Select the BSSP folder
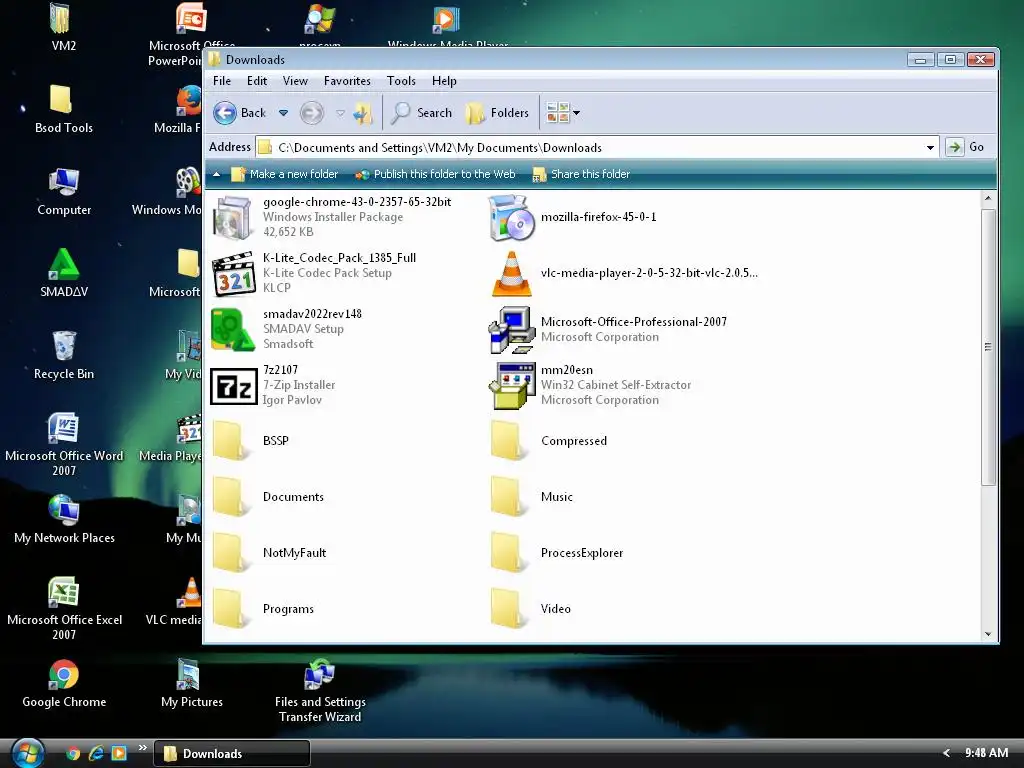The width and height of the screenshot is (1024, 768). tap(251, 441)
